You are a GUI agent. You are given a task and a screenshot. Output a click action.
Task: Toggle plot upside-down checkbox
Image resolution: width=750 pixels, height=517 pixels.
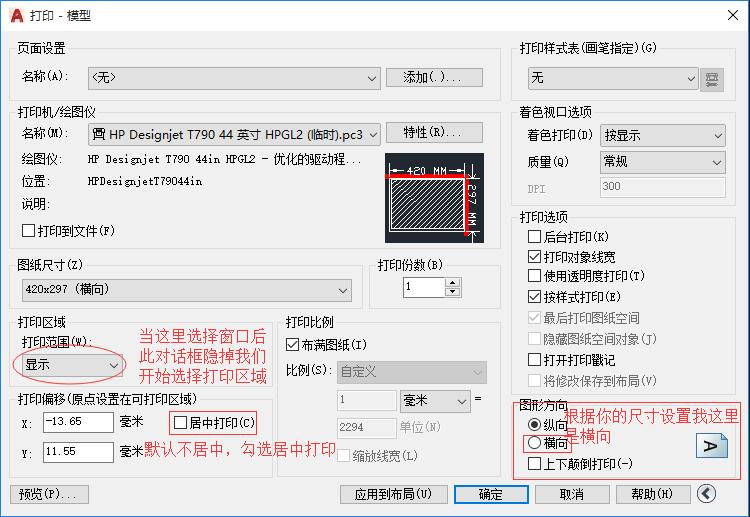(x=535, y=464)
